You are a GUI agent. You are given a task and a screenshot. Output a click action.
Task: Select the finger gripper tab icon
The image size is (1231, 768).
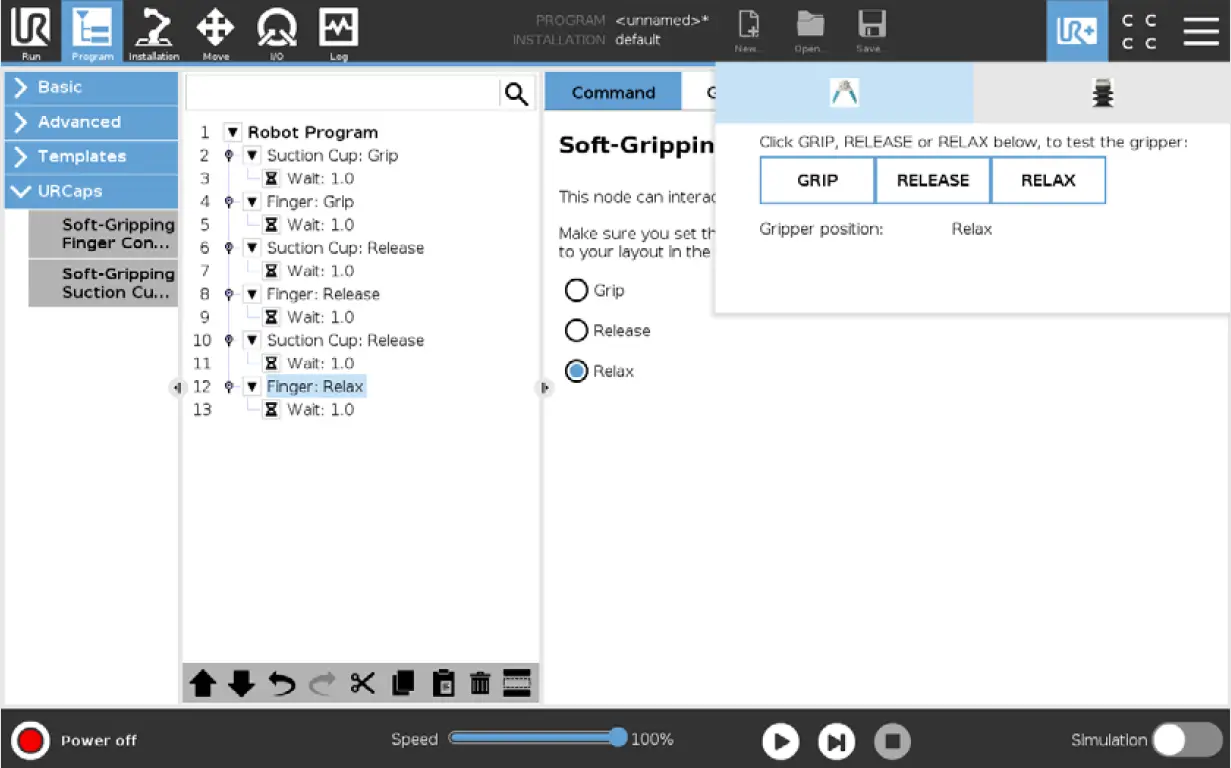(x=844, y=94)
